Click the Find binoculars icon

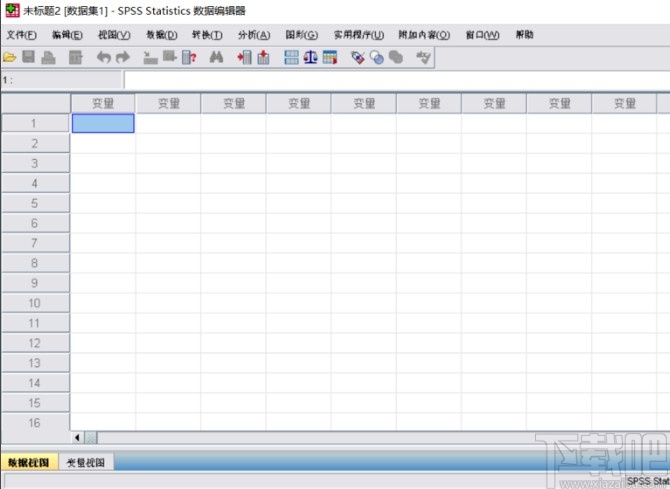click(x=216, y=57)
